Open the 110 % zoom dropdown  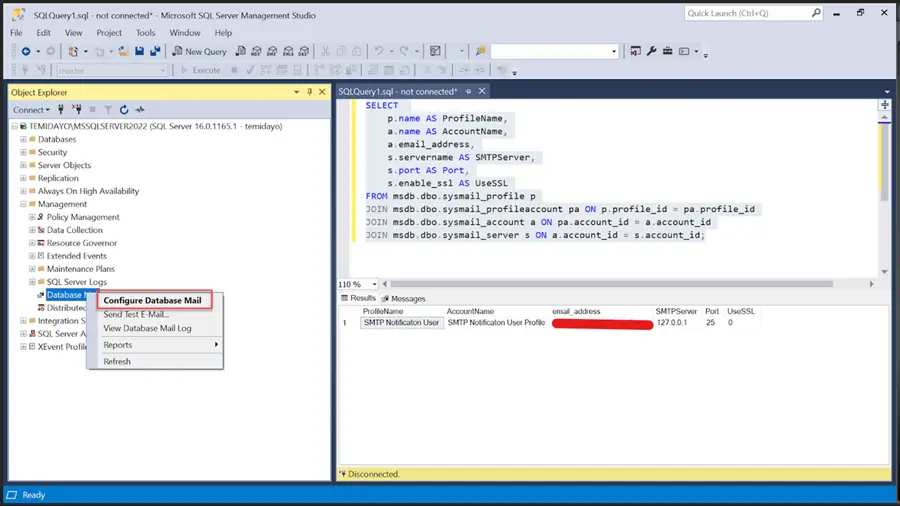tap(374, 284)
